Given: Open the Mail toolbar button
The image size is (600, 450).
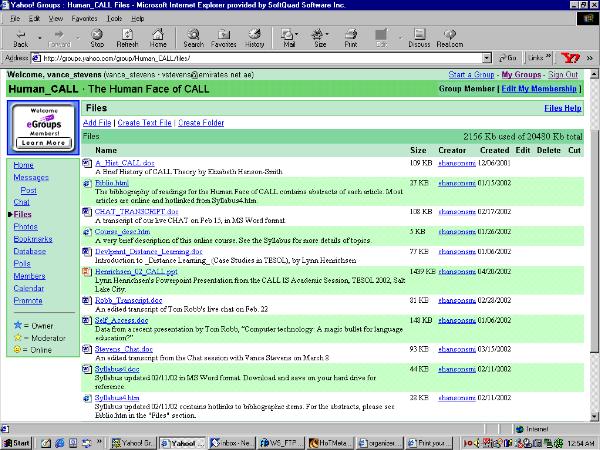Looking at the screenshot, I should [x=288, y=38].
